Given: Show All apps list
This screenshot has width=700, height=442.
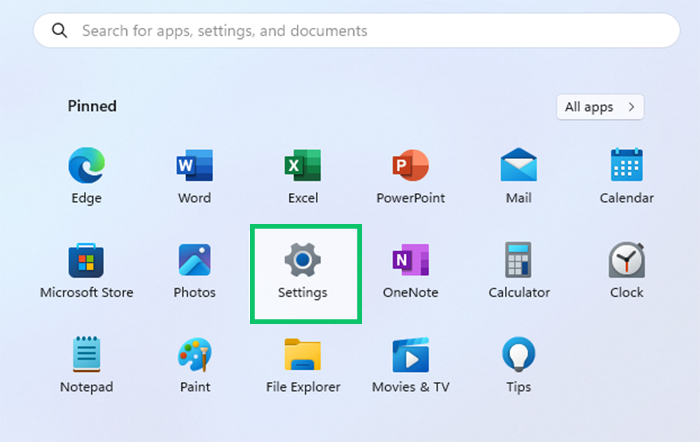Looking at the screenshot, I should pos(600,107).
